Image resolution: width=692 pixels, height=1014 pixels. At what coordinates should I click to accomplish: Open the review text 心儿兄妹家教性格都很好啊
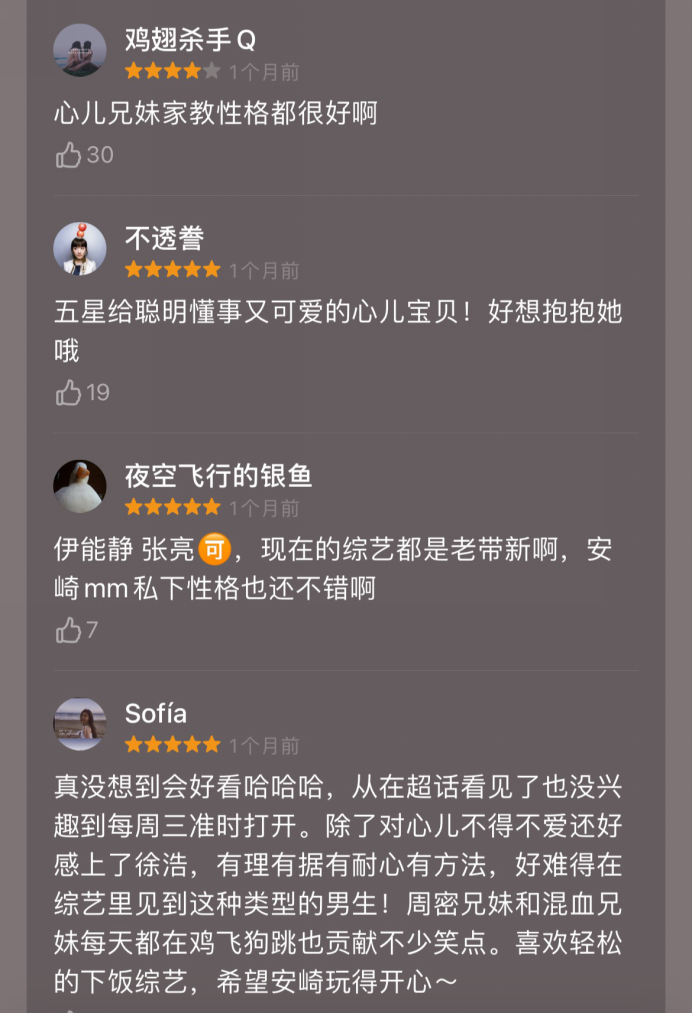[216, 113]
